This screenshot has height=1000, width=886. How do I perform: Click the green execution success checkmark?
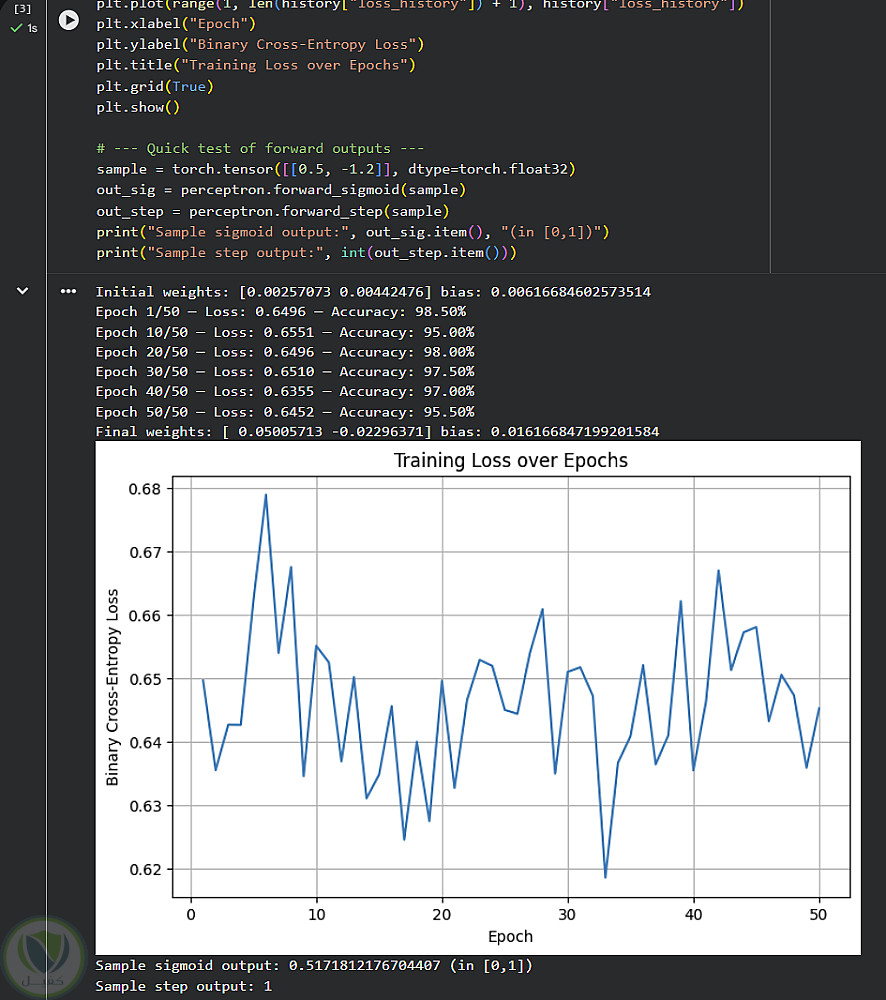click(x=15, y=28)
